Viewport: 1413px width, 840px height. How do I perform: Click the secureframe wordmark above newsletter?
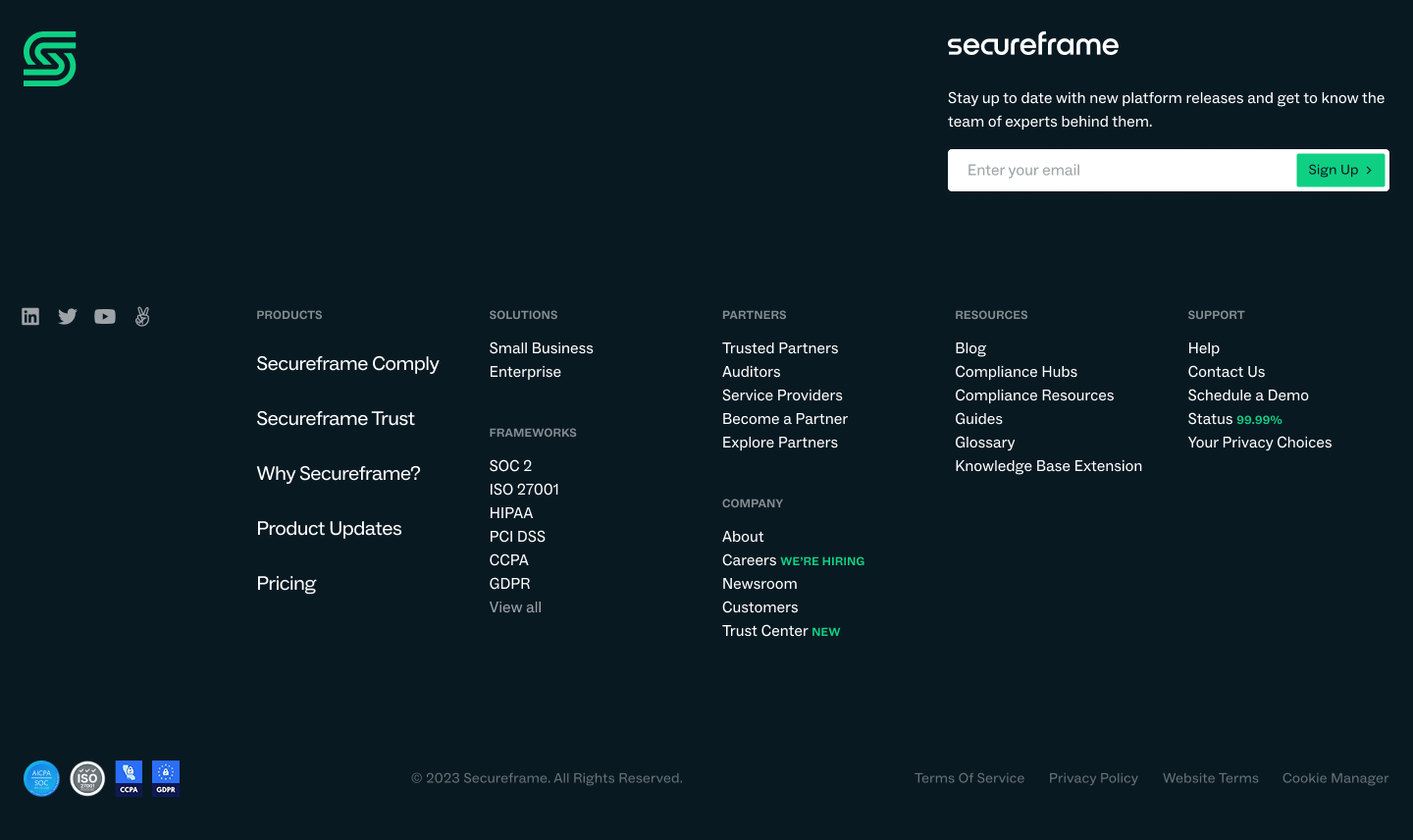pos(1033,44)
